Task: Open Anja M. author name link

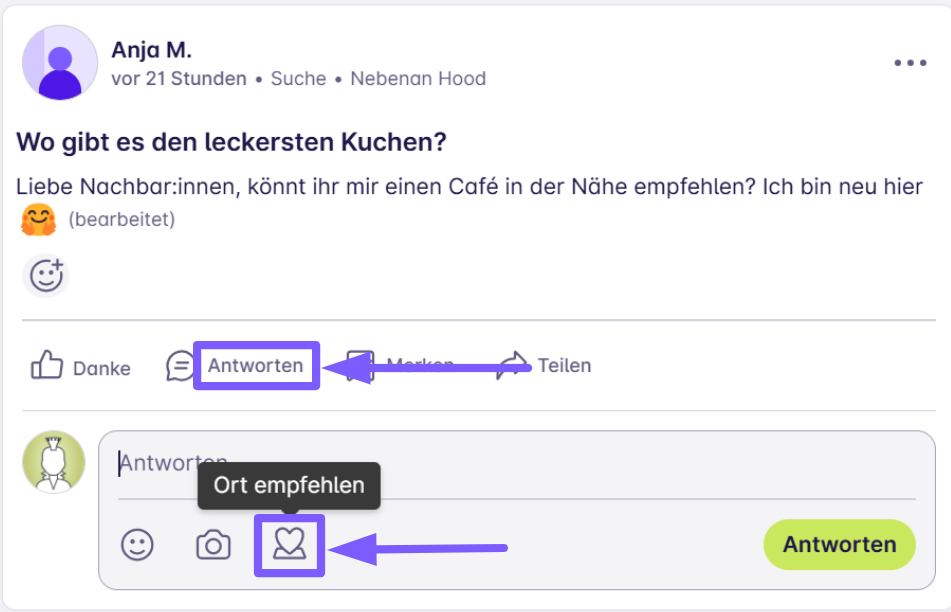Action: coord(151,50)
